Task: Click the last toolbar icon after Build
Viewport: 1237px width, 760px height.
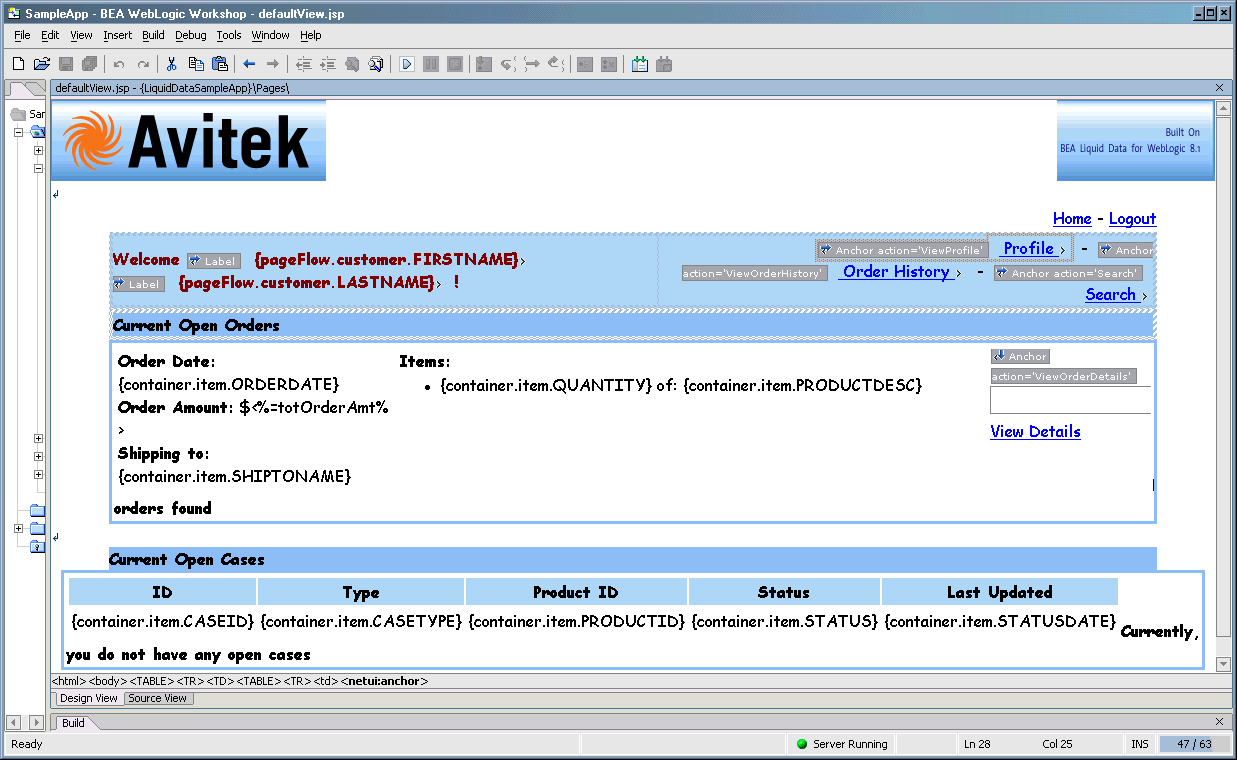Action: [664, 64]
